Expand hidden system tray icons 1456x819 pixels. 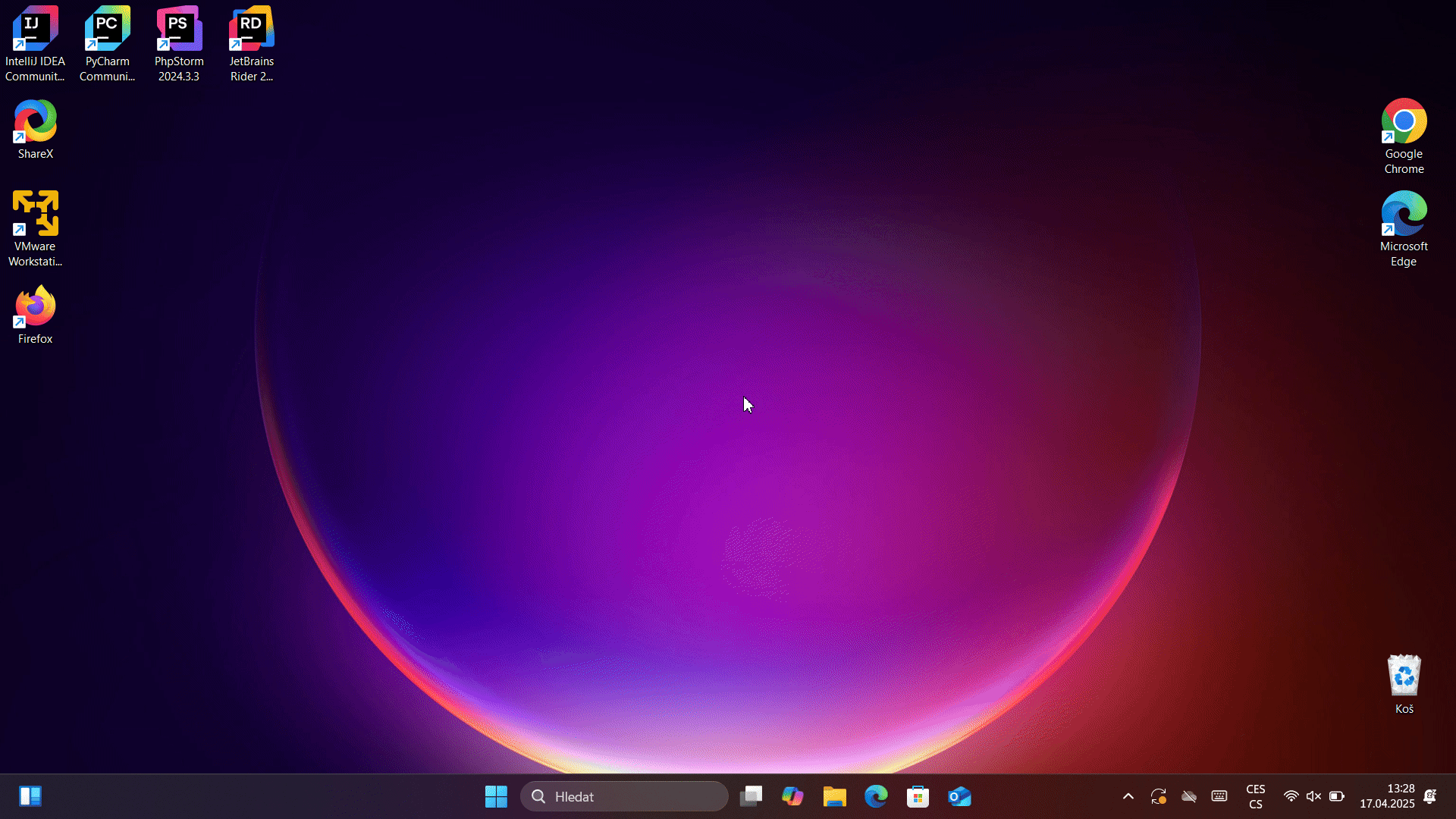(1128, 796)
